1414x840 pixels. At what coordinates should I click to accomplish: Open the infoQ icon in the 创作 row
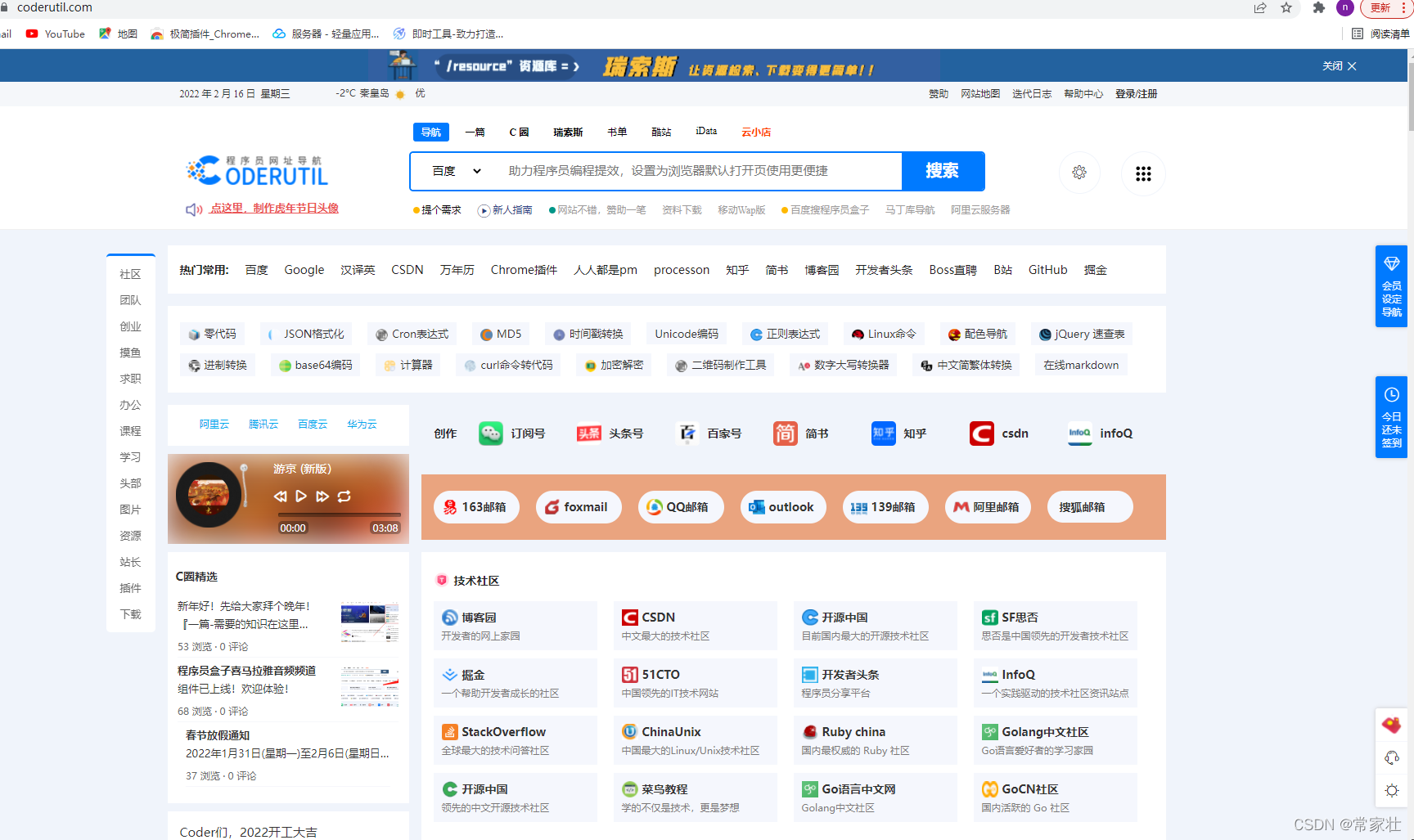tap(1080, 433)
